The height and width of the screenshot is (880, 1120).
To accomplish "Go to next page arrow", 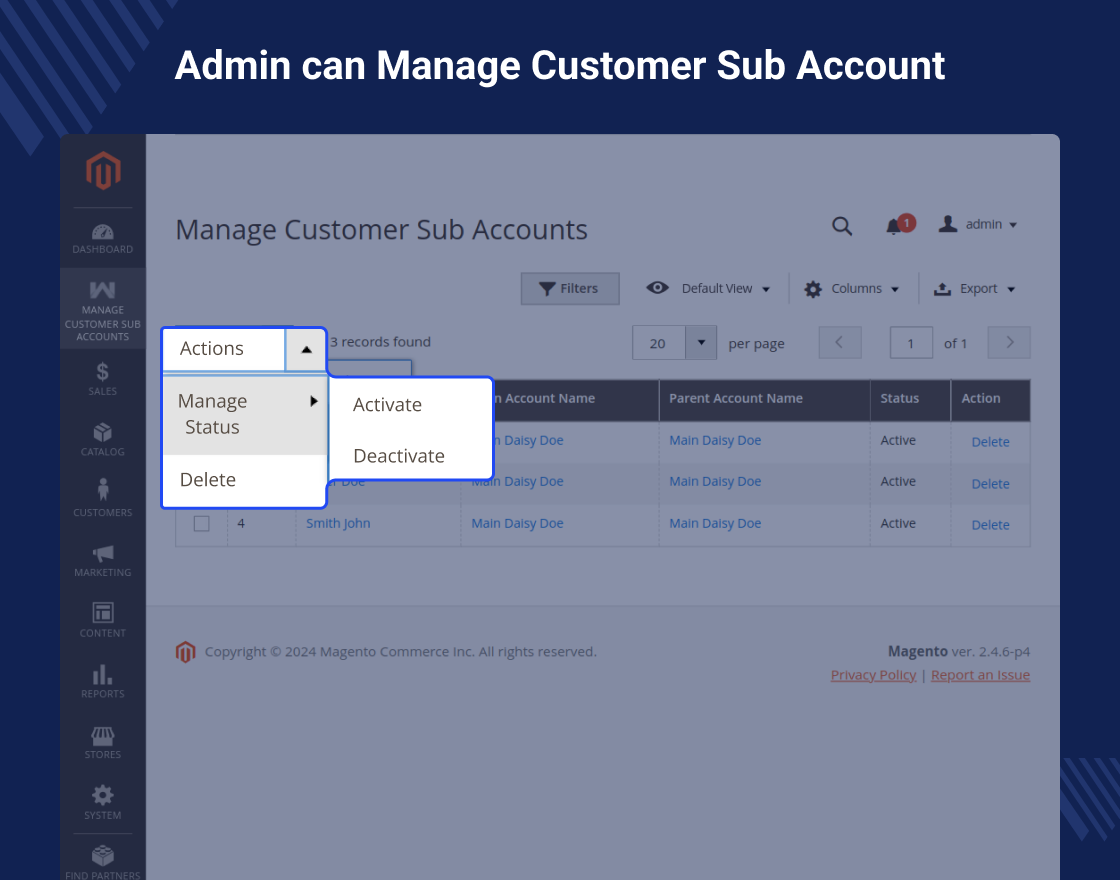I will pos(1009,343).
